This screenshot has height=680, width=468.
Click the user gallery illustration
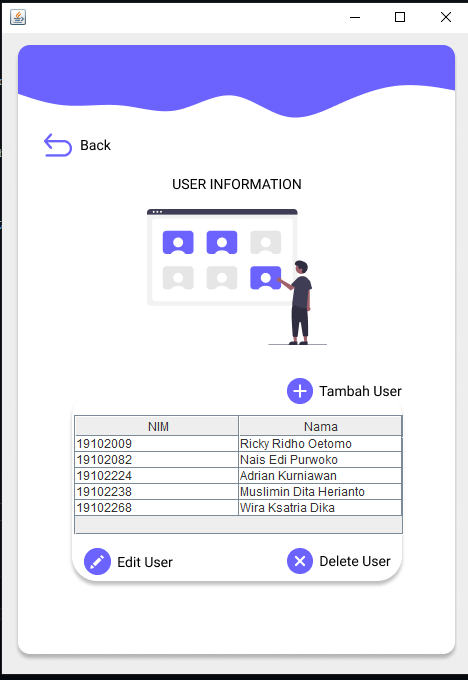tap(237, 277)
